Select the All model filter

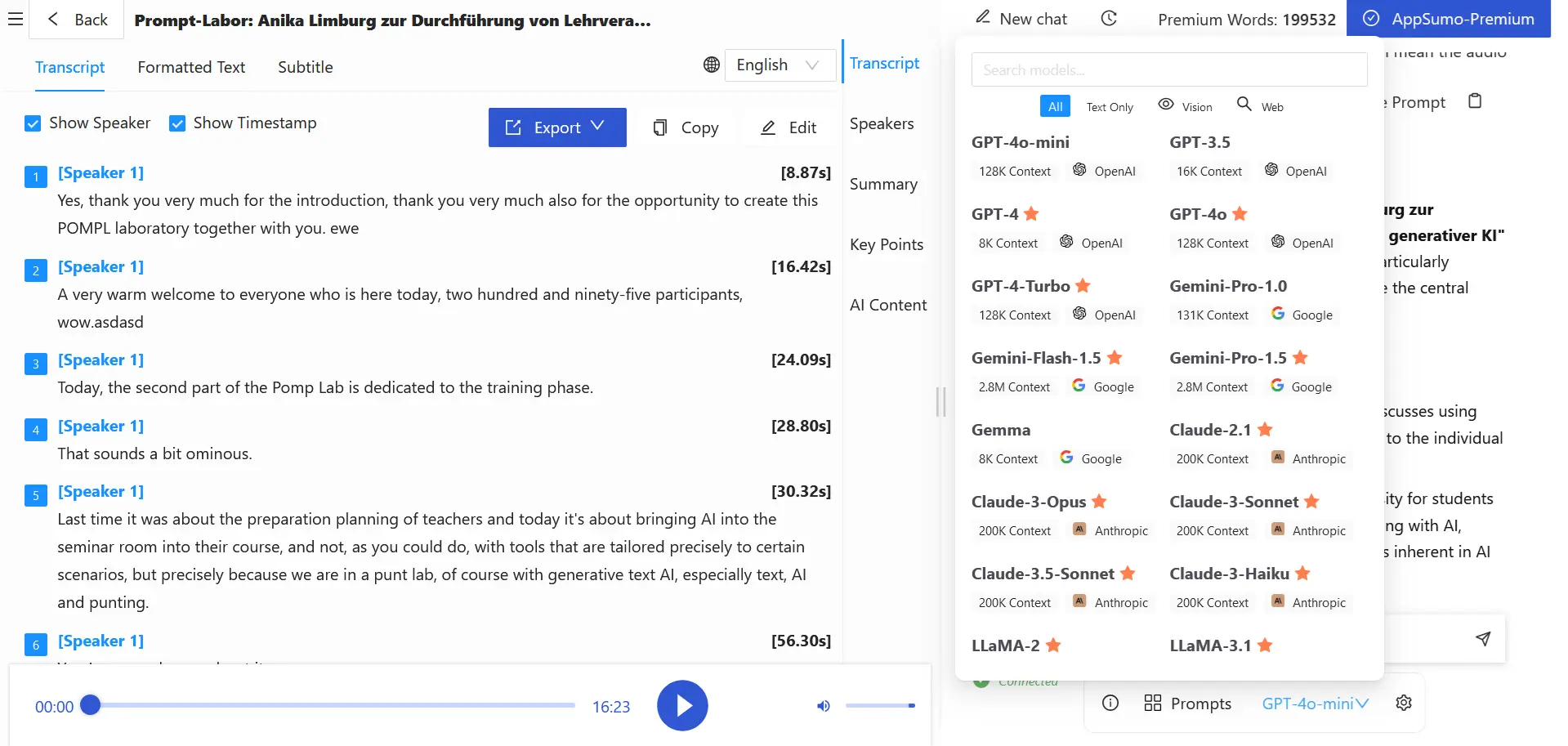(x=1055, y=106)
